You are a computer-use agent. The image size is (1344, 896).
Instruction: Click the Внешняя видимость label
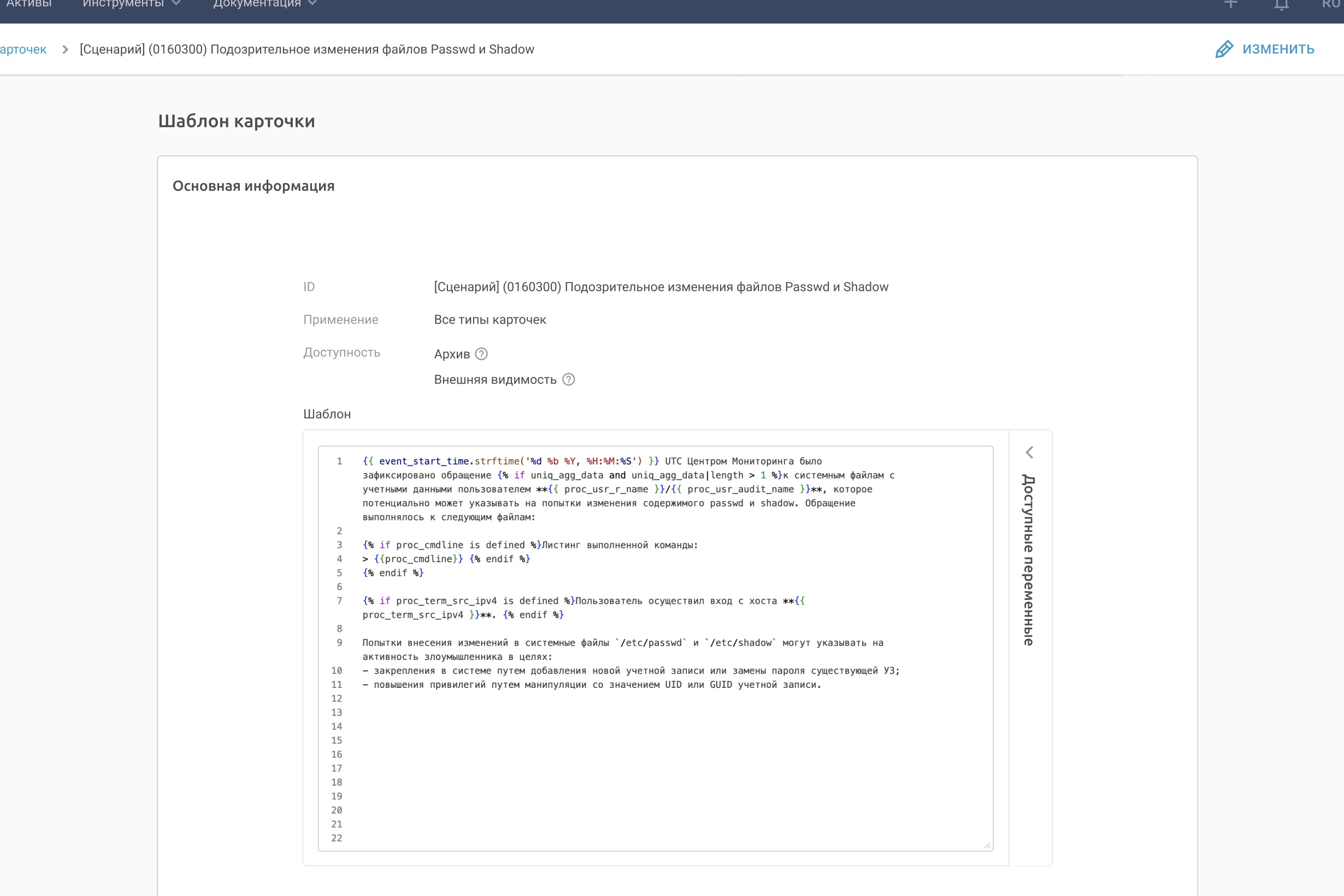coord(495,380)
